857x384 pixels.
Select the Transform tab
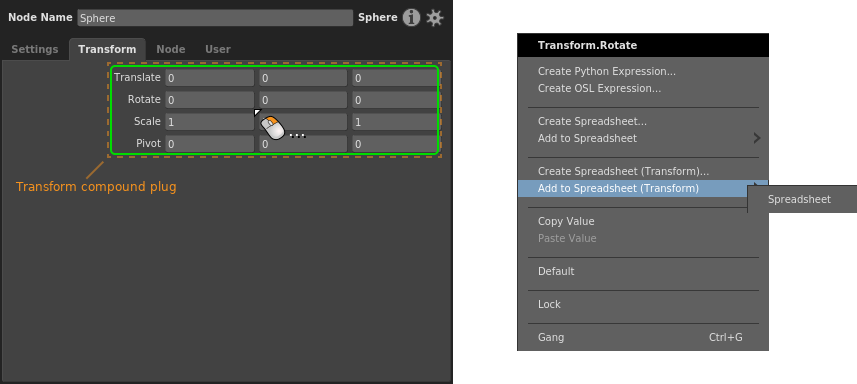tap(107, 49)
